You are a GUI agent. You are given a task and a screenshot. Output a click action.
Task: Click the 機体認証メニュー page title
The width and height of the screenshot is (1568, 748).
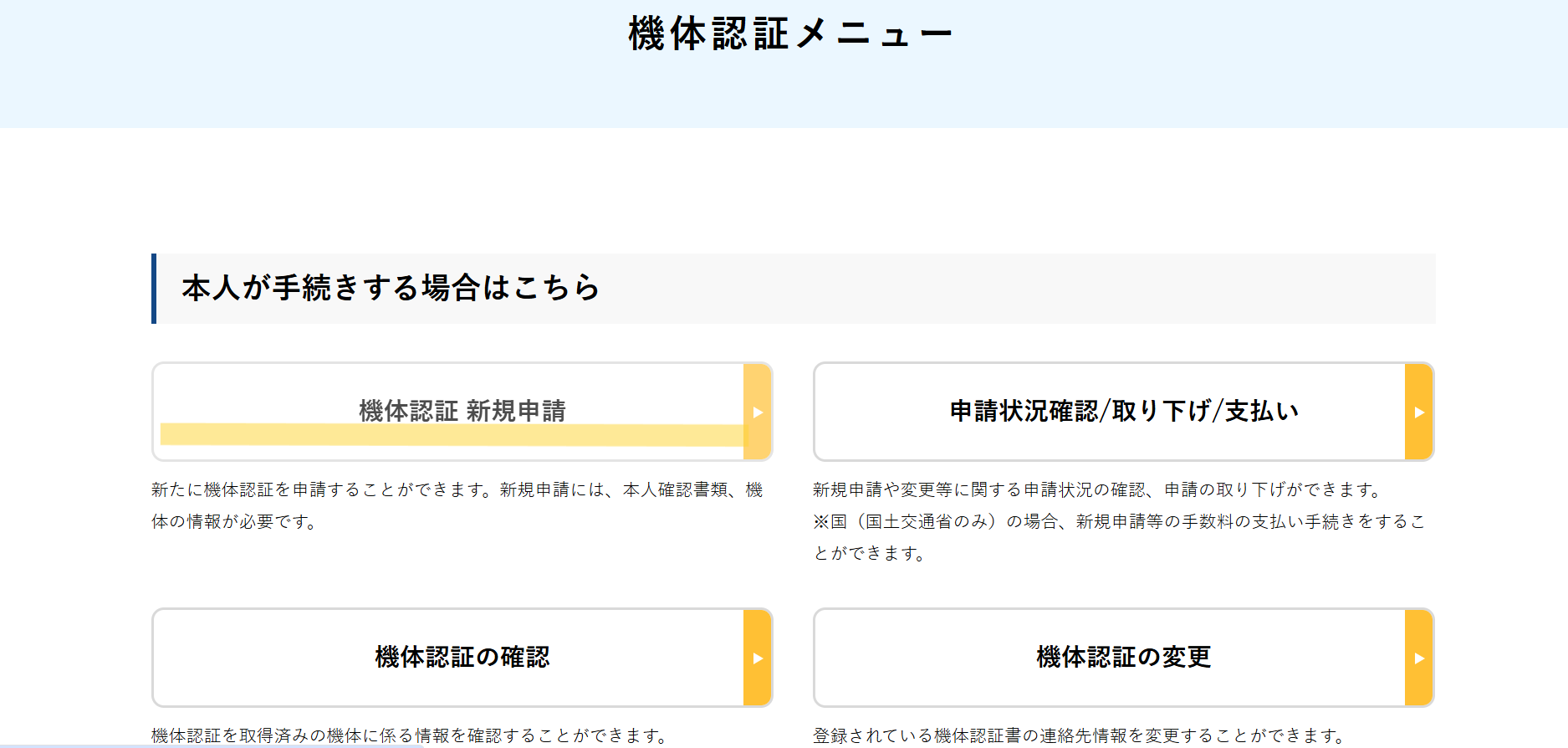pos(789,34)
